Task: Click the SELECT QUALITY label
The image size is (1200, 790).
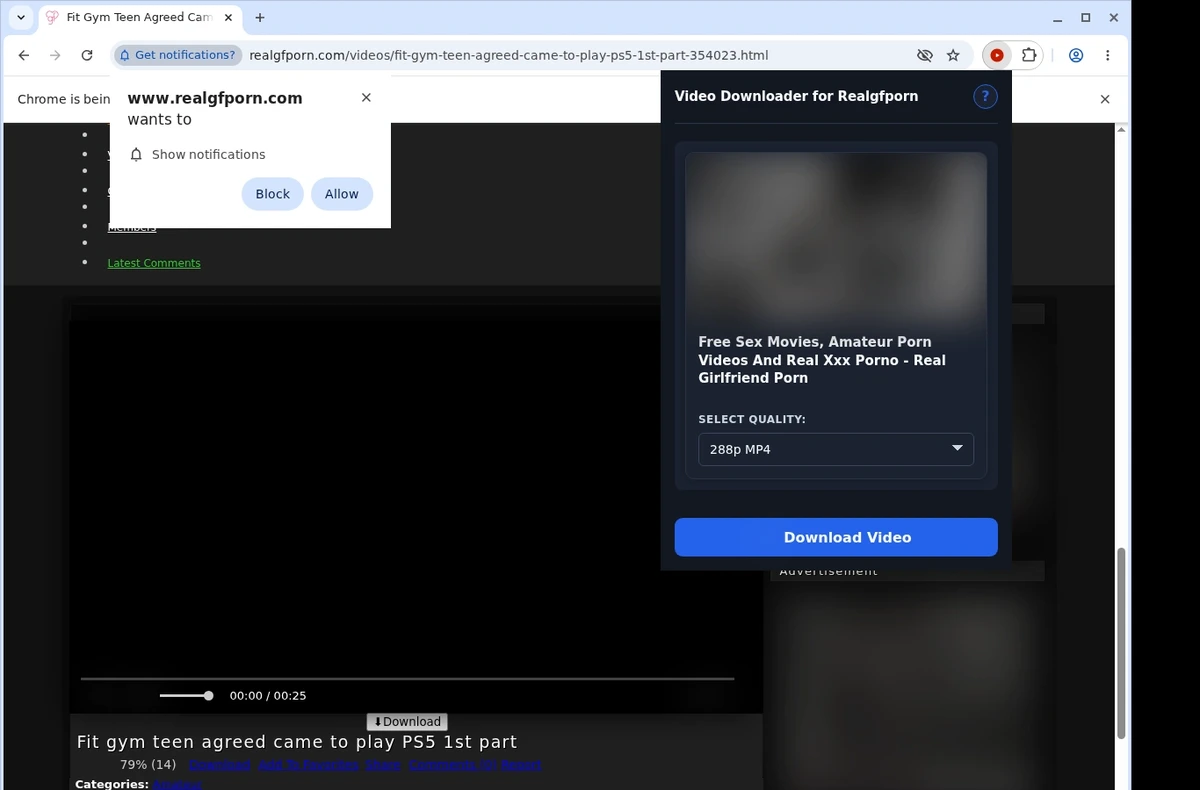Action: pos(752,420)
